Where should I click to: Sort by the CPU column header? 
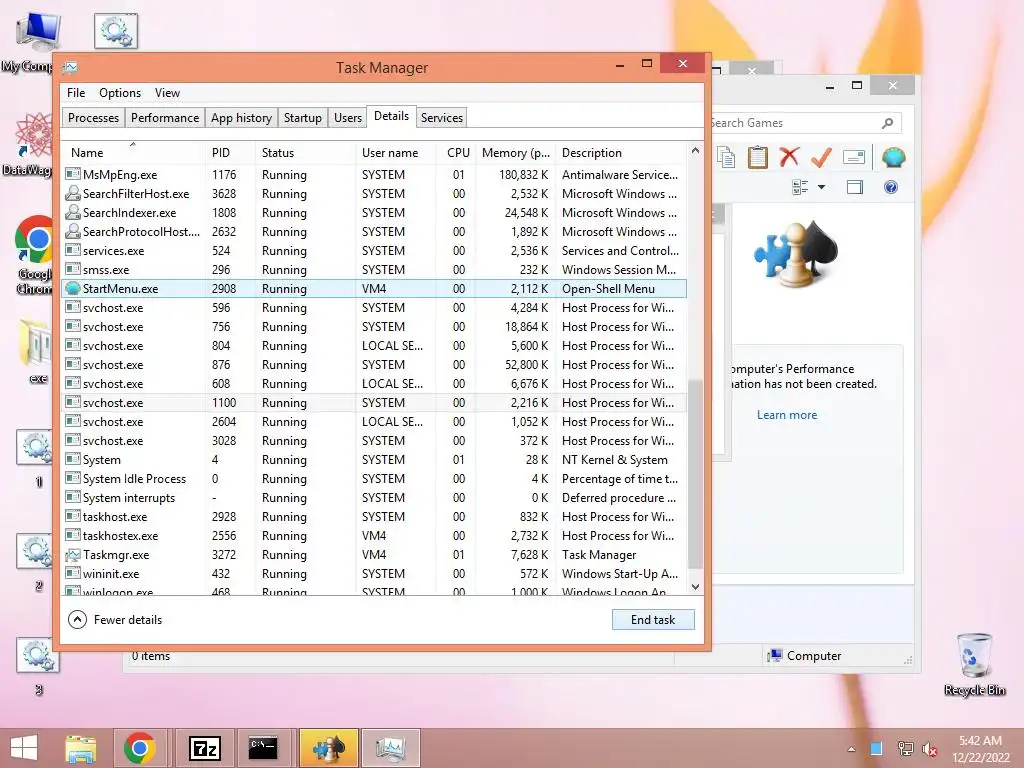(x=458, y=153)
